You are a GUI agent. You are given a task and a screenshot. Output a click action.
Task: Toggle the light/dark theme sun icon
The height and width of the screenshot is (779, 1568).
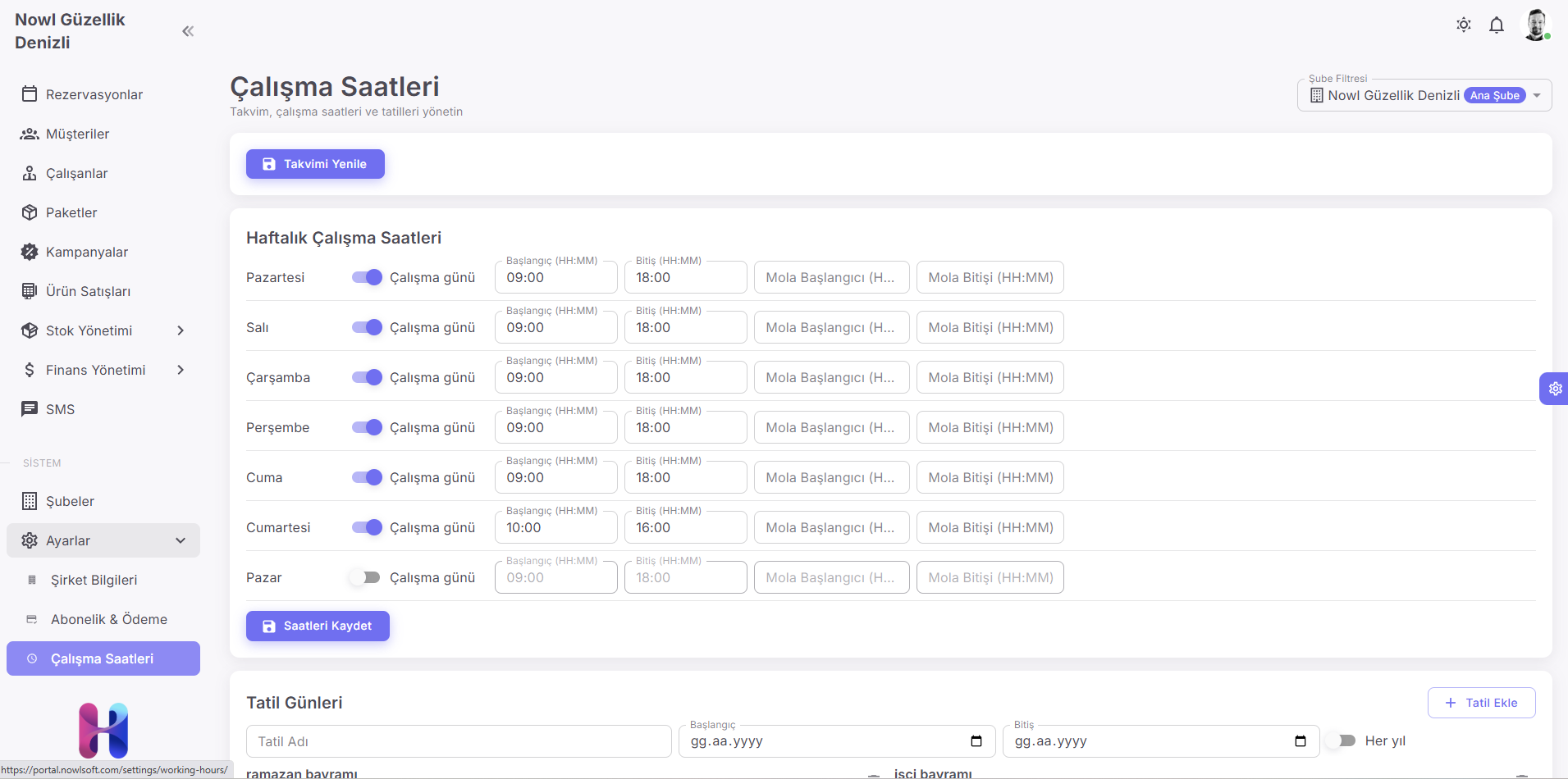point(1463,25)
